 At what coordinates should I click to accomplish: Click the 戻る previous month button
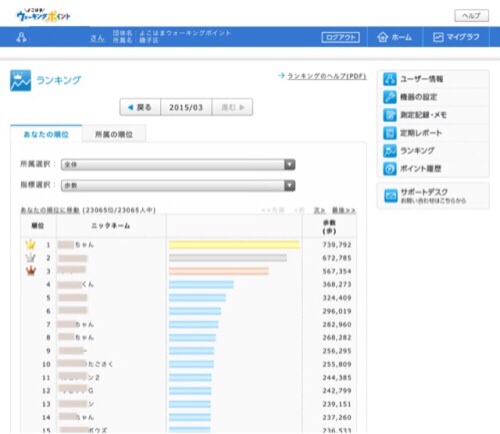[140, 107]
